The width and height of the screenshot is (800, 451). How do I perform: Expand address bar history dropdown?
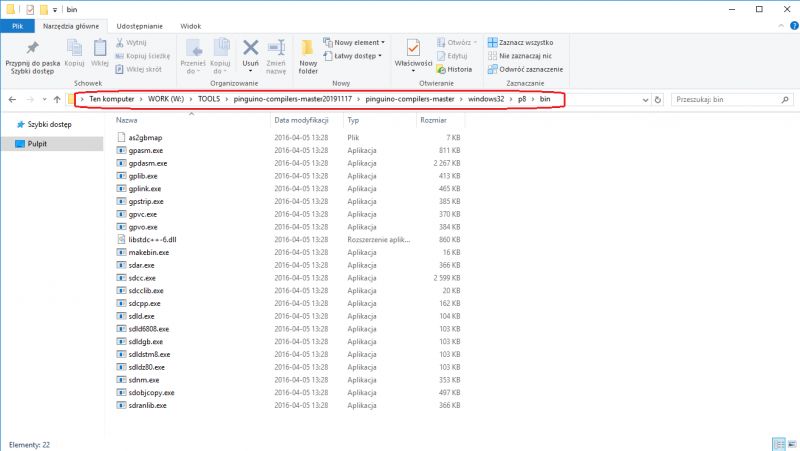click(645, 99)
